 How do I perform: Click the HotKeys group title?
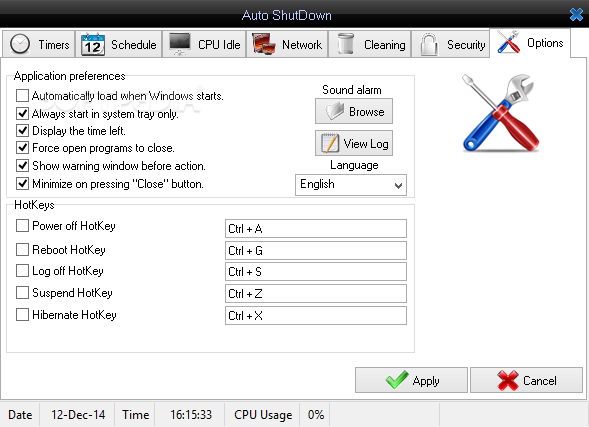tap(34, 205)
